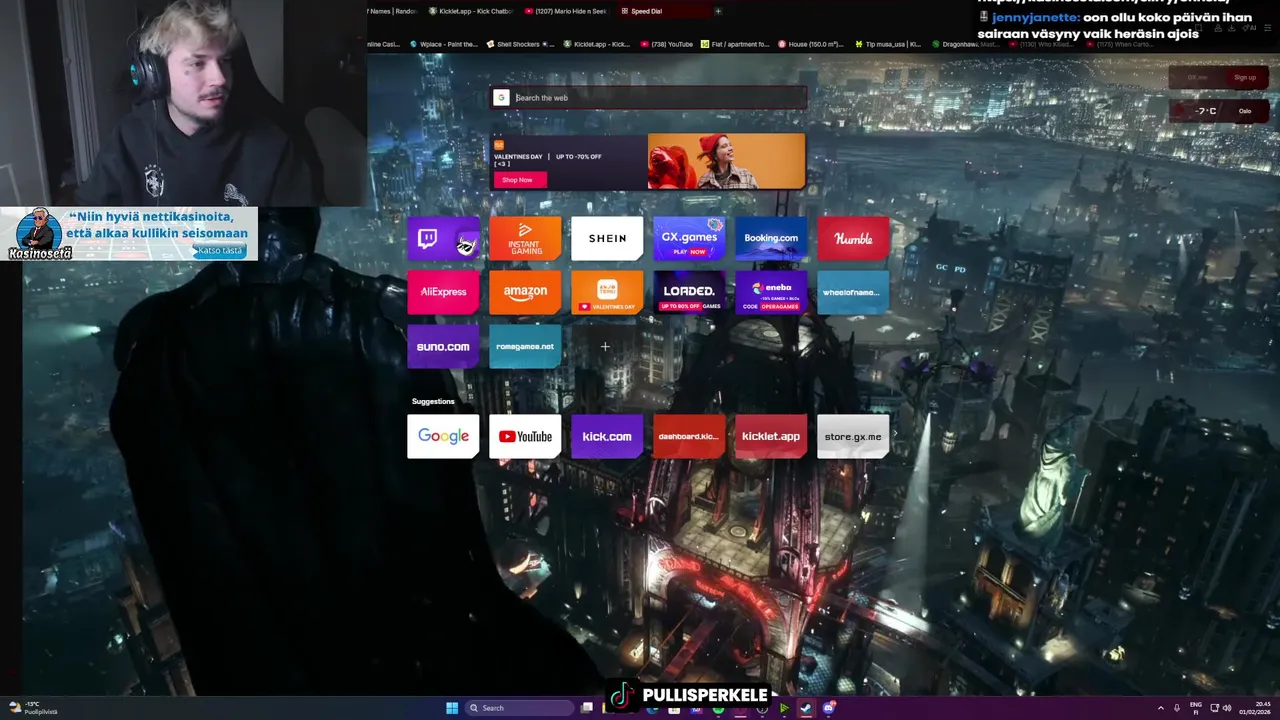
Task: Open a new browser tab with plus
Action: coord(718,11)
